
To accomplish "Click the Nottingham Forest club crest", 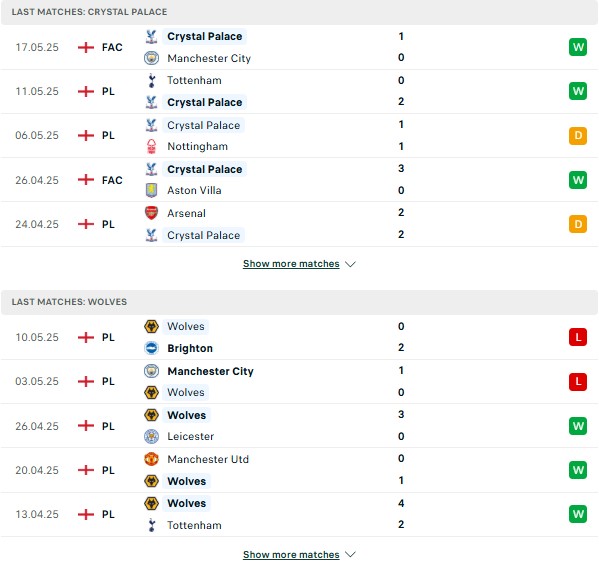I will 151,146.
